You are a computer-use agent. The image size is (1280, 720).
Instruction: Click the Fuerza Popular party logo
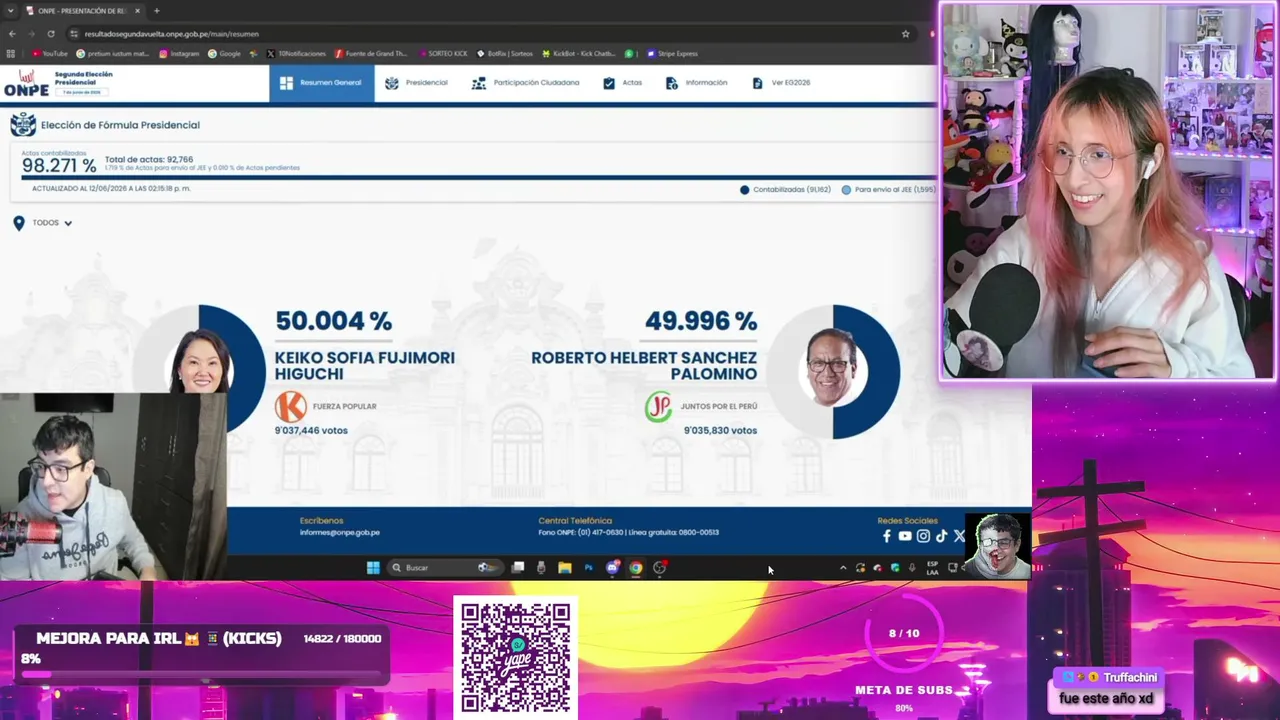[291, 407]
